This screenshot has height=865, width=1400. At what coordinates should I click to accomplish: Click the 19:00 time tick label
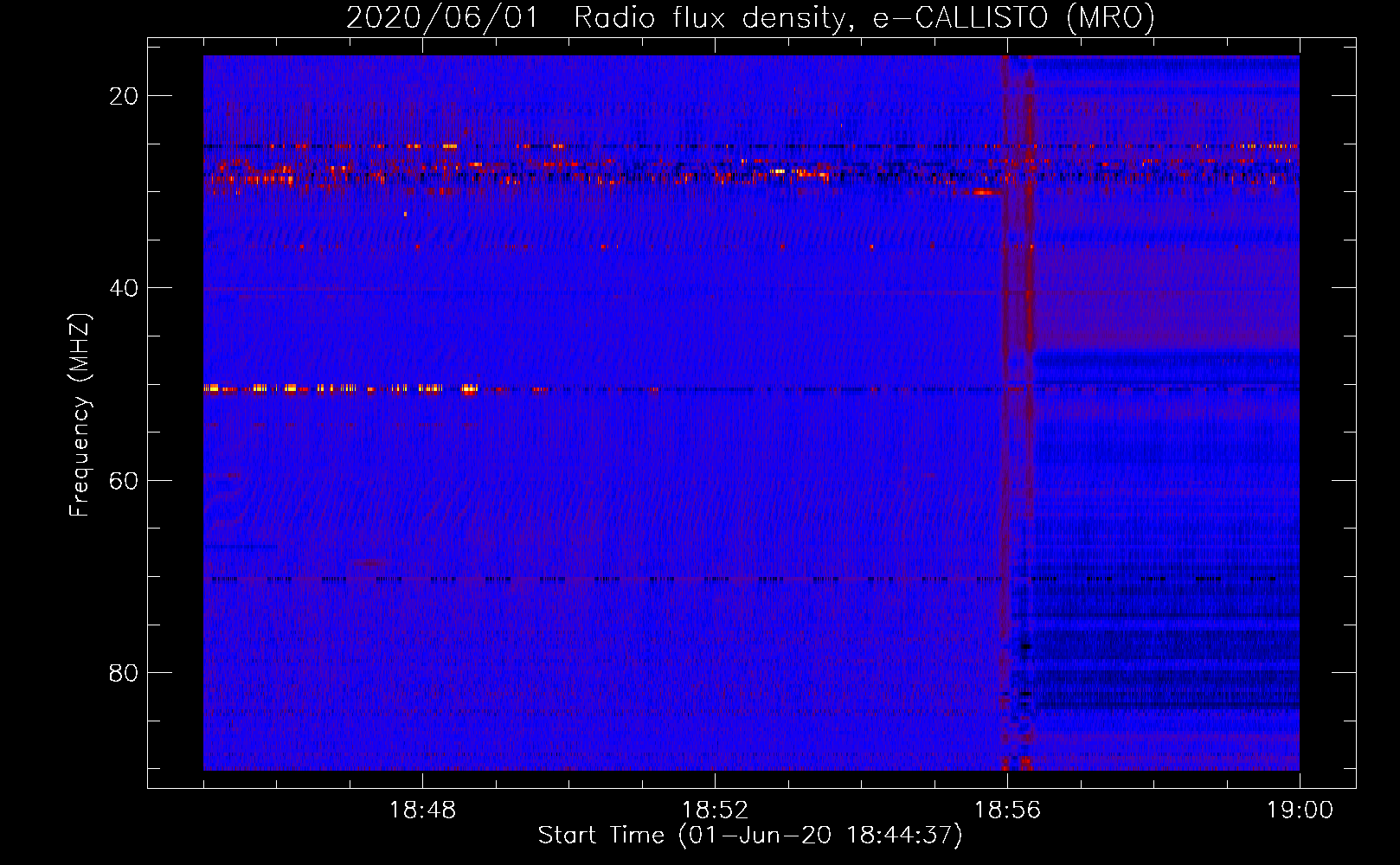1300,810
